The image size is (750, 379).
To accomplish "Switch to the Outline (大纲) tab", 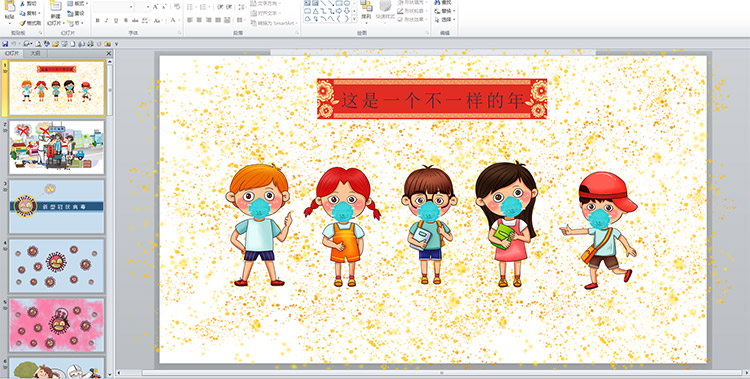I will (35, 54).
